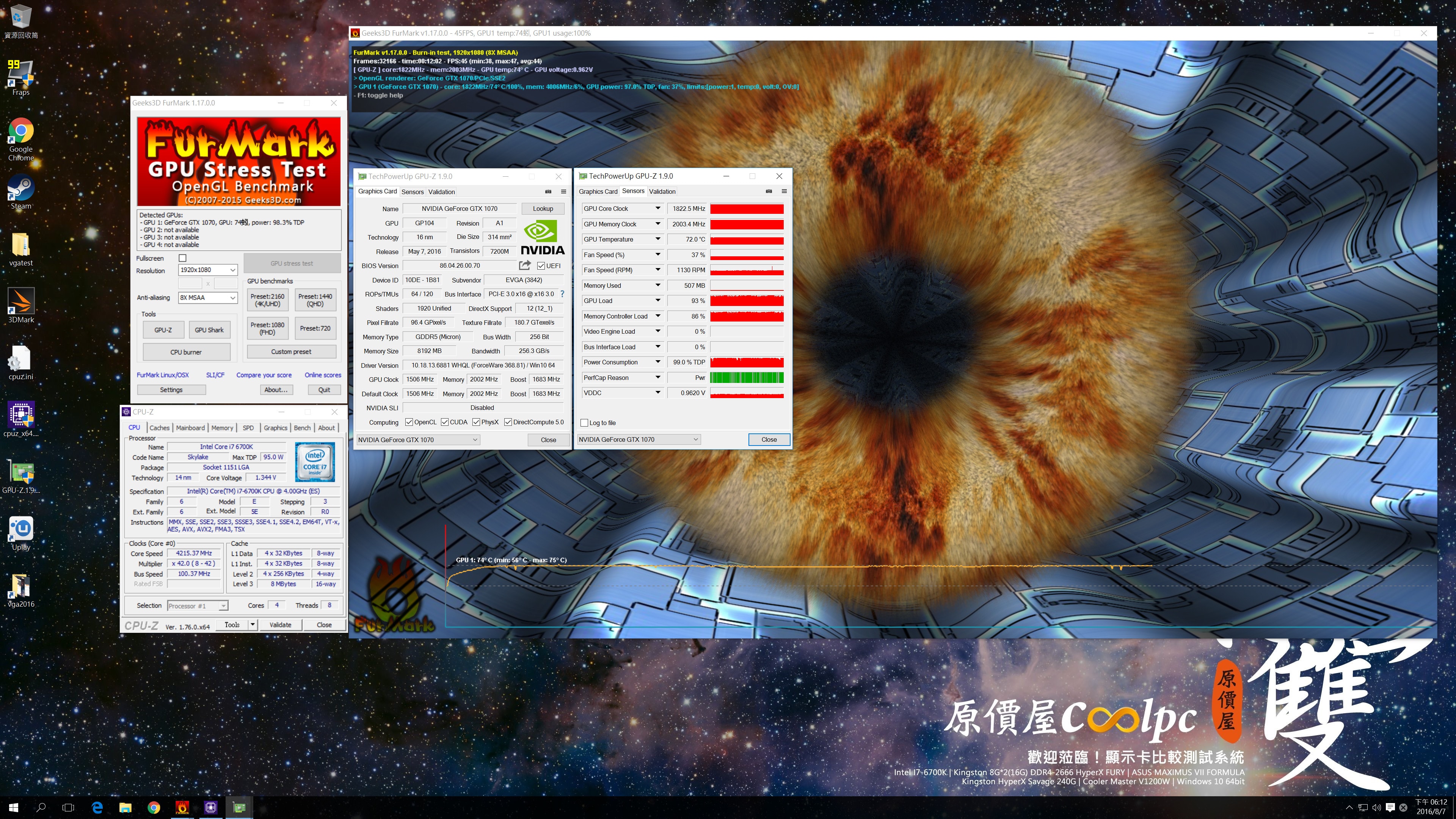Launch Uplay from the desktop
The height and width of the screenshot is (819, 1456).
click(x=21, y=533)
